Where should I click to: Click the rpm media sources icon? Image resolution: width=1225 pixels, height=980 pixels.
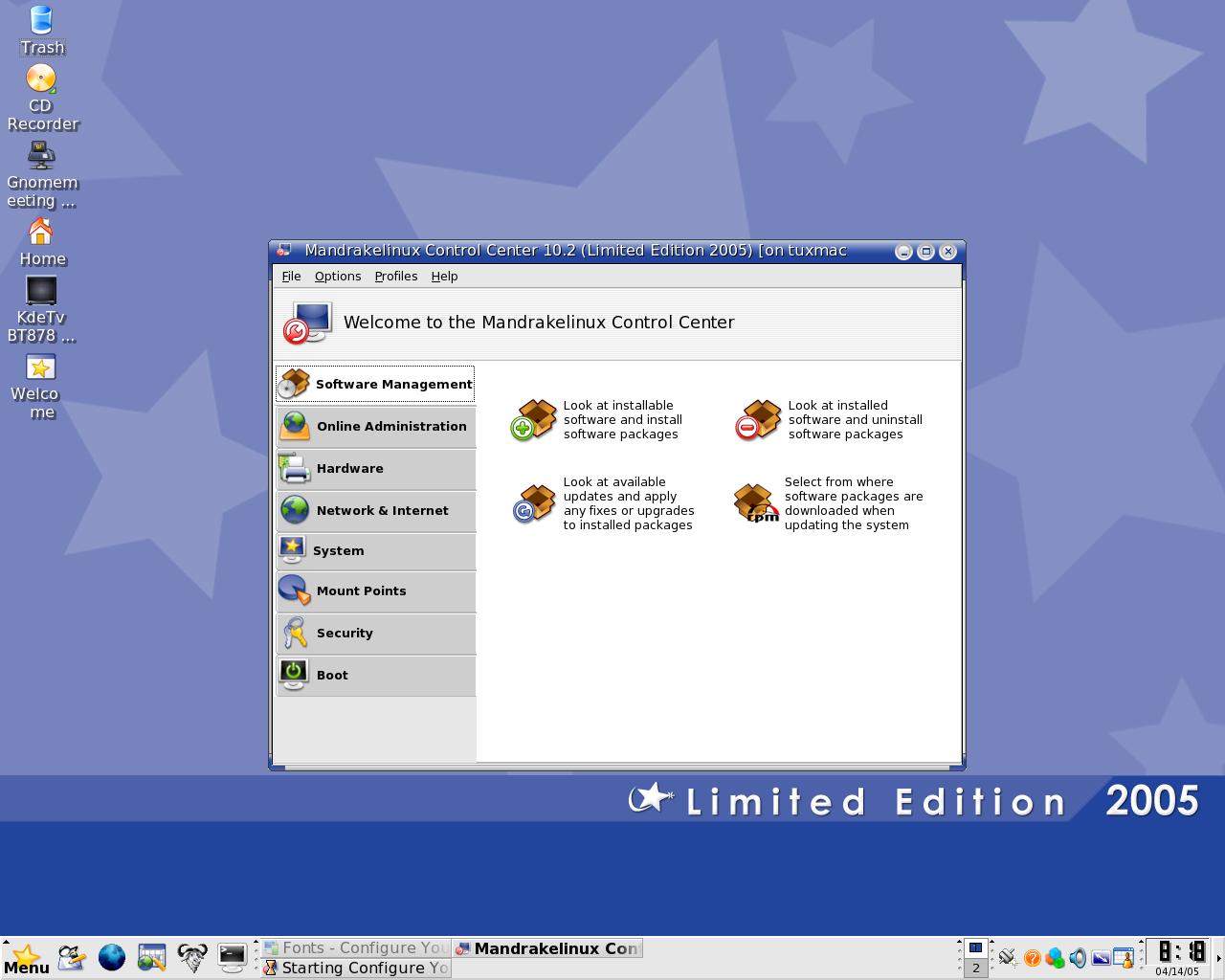click(x=757, y=503)
